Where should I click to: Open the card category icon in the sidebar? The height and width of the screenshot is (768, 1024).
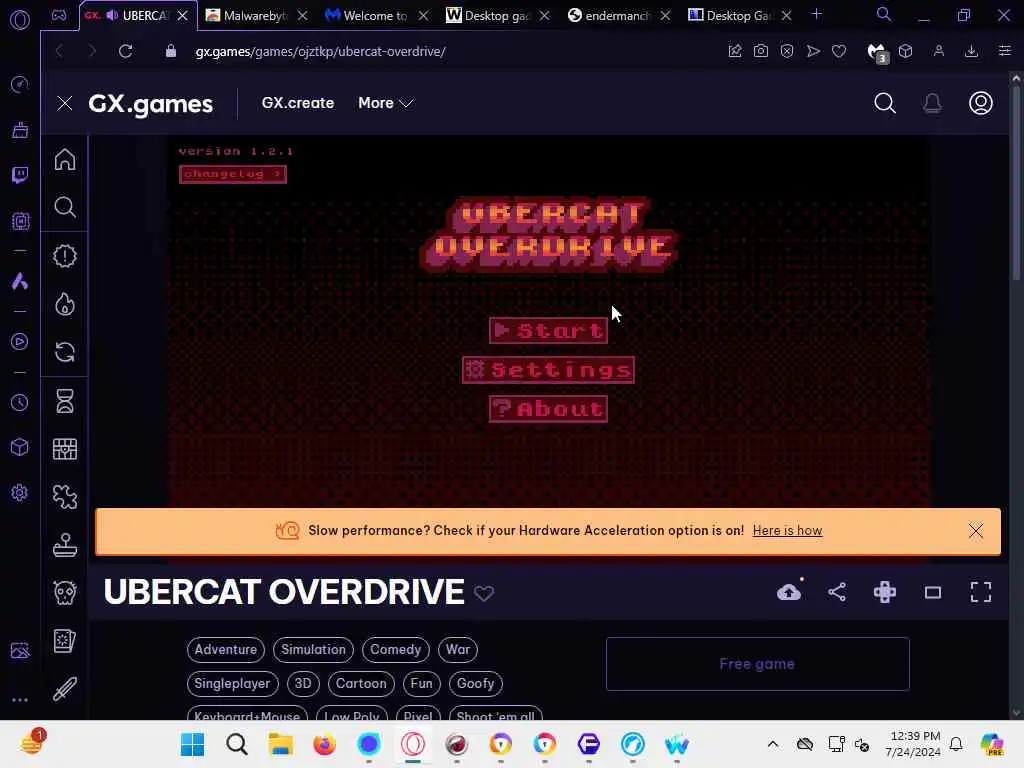pyautogui.click(x=65, y=641)
